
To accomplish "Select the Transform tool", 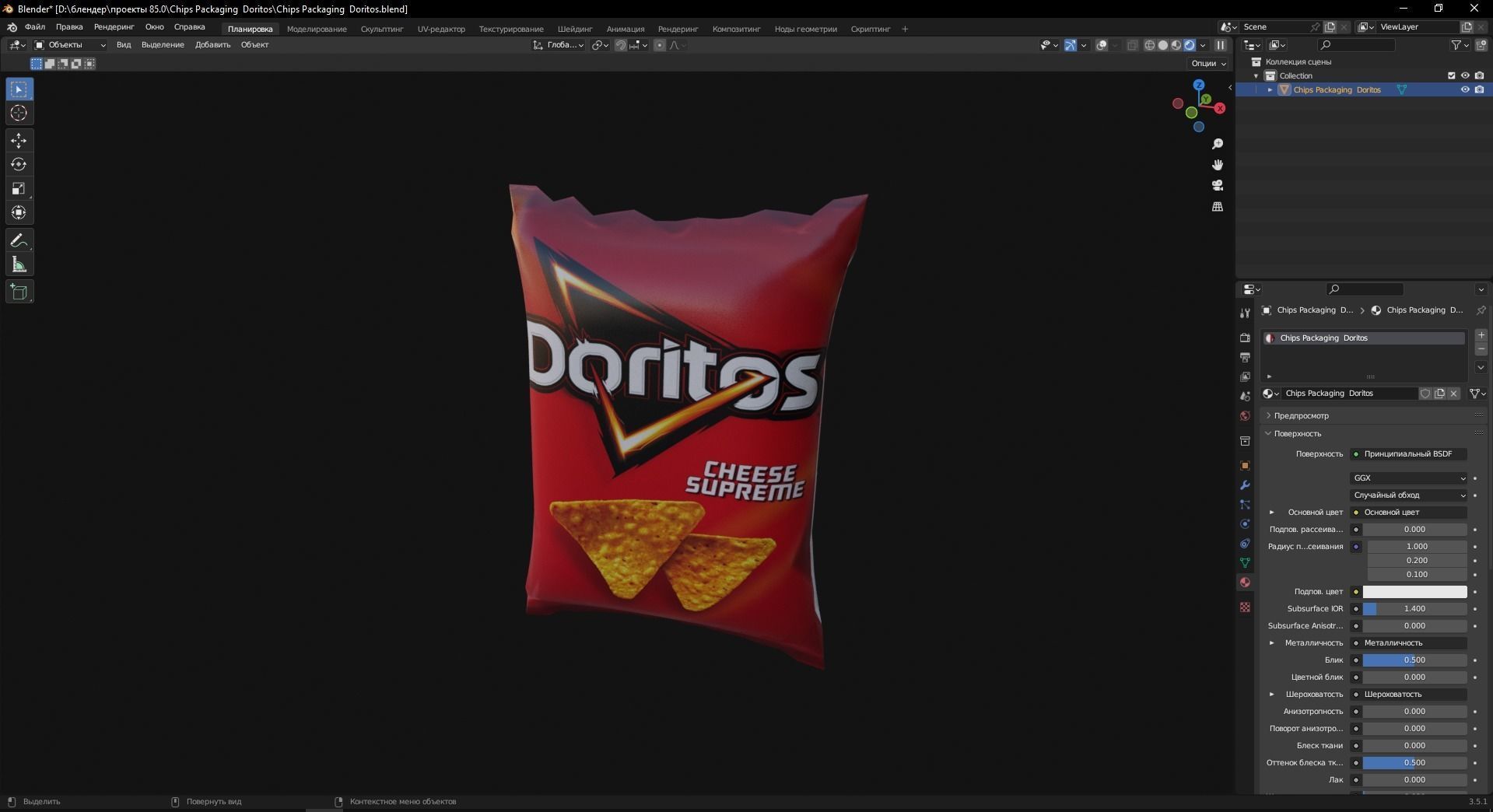I will coord(19,213).
